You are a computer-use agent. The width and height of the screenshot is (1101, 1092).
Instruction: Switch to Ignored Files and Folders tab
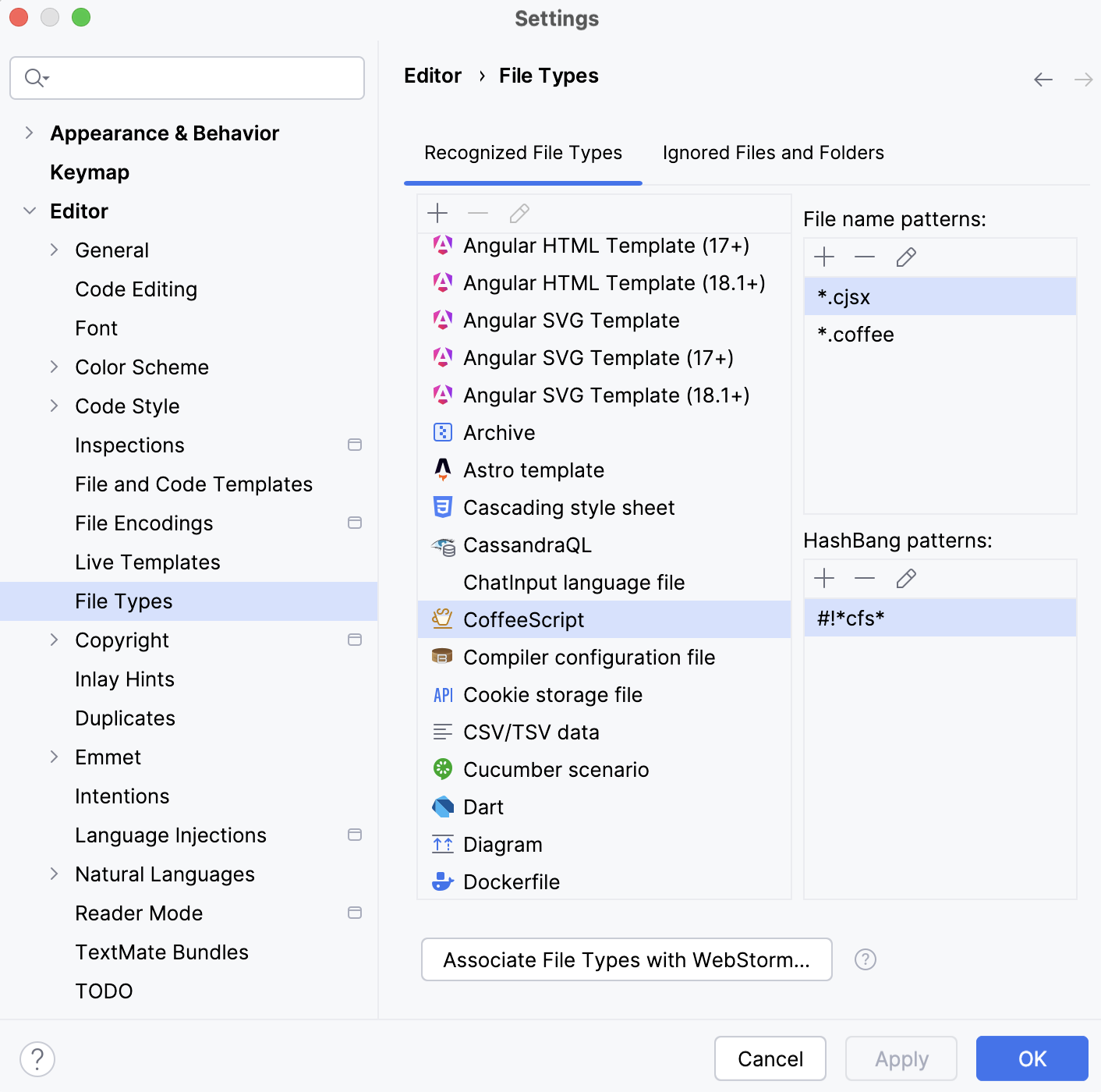click(772, 153)
